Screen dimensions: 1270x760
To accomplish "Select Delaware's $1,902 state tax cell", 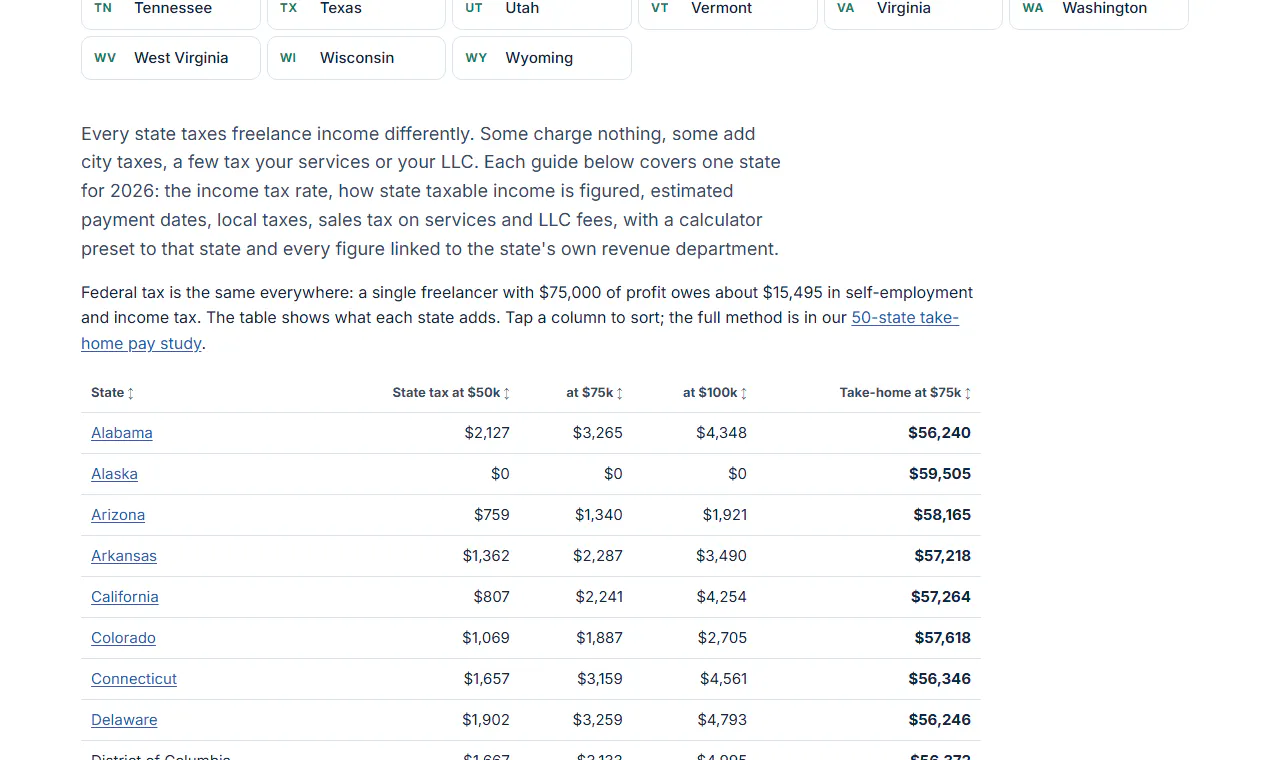I will click(486, 720).
